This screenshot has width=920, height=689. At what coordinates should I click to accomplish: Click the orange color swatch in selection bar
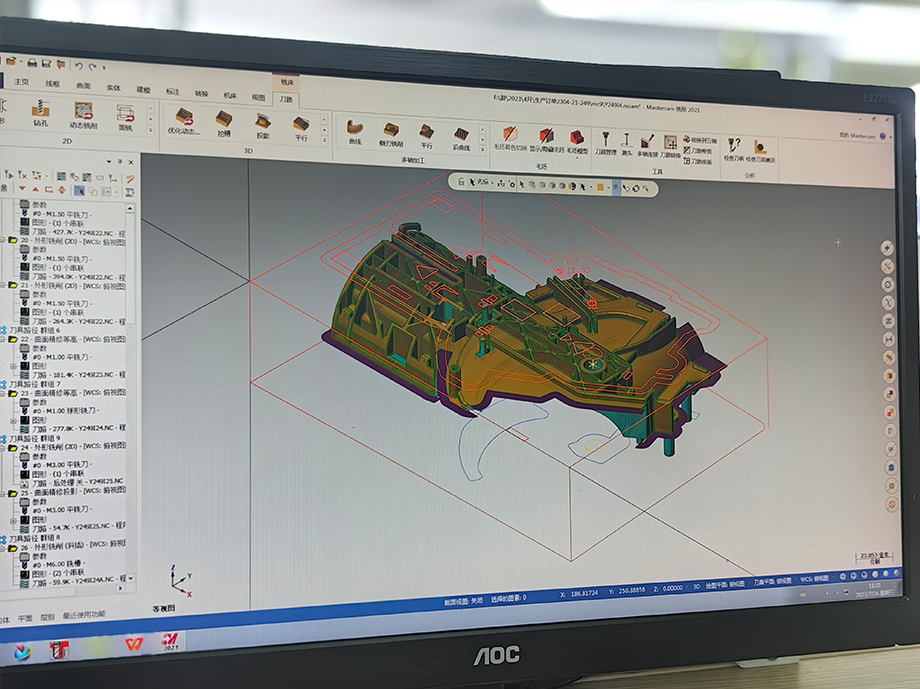pyautogui.click(x=600, y=187)
